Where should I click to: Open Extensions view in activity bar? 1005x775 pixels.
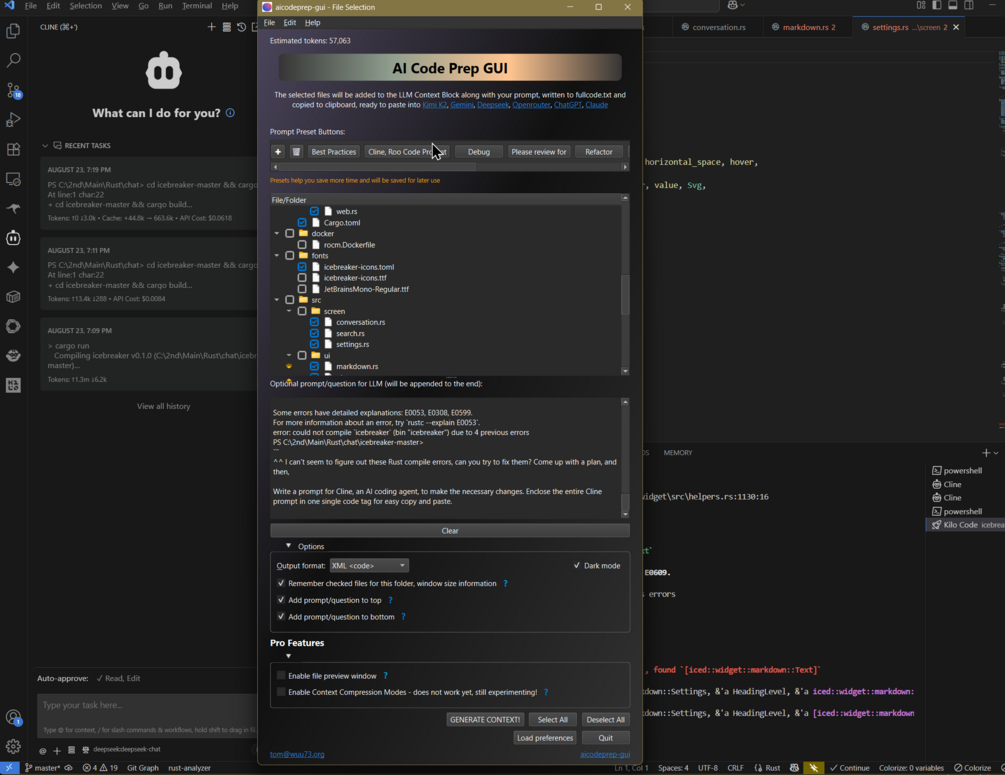pyautogui.click(x=13, y=149)
